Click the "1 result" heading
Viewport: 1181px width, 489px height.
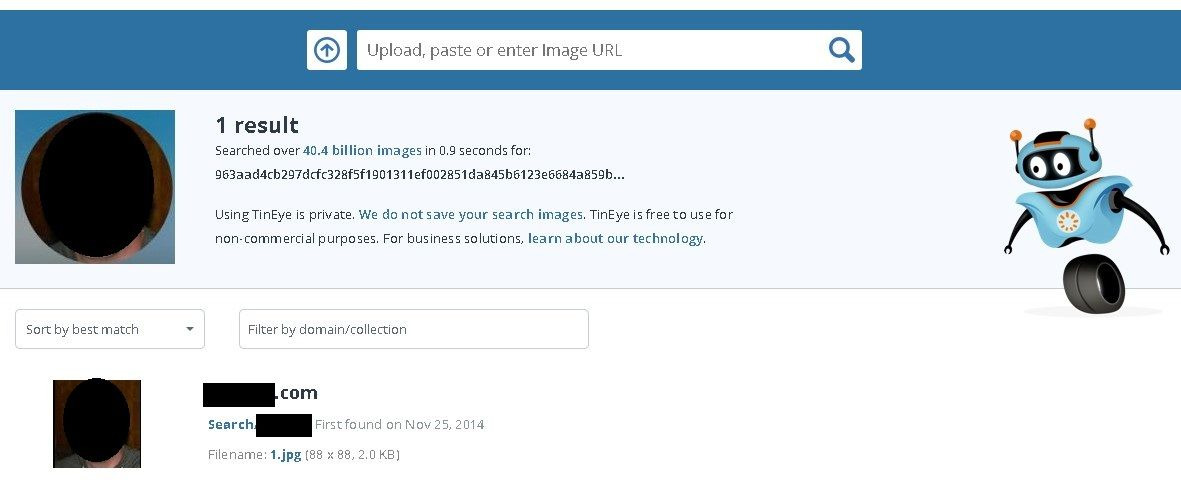[x=257, y=125]
